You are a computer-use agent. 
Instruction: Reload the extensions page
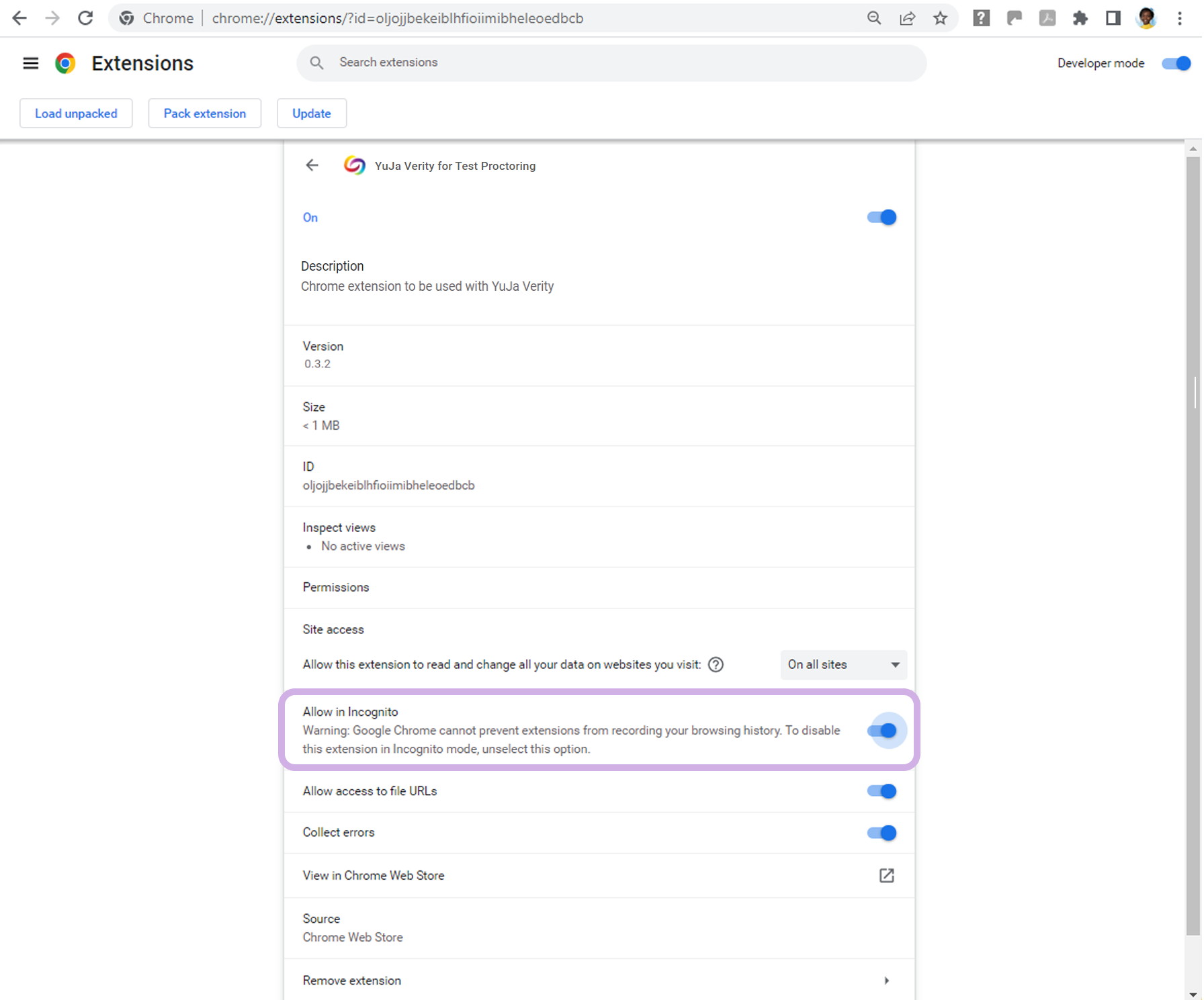click(x=85, y=18)
